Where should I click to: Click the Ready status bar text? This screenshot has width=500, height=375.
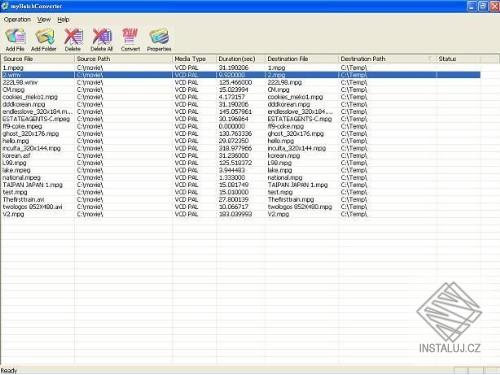(9, 371)
